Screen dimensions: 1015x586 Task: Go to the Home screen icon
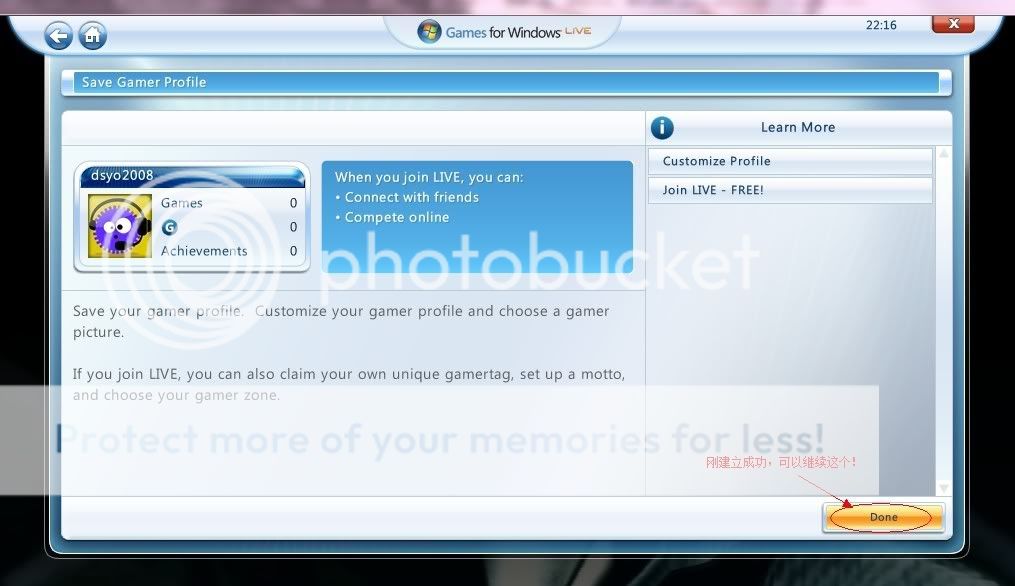(92, 36)
